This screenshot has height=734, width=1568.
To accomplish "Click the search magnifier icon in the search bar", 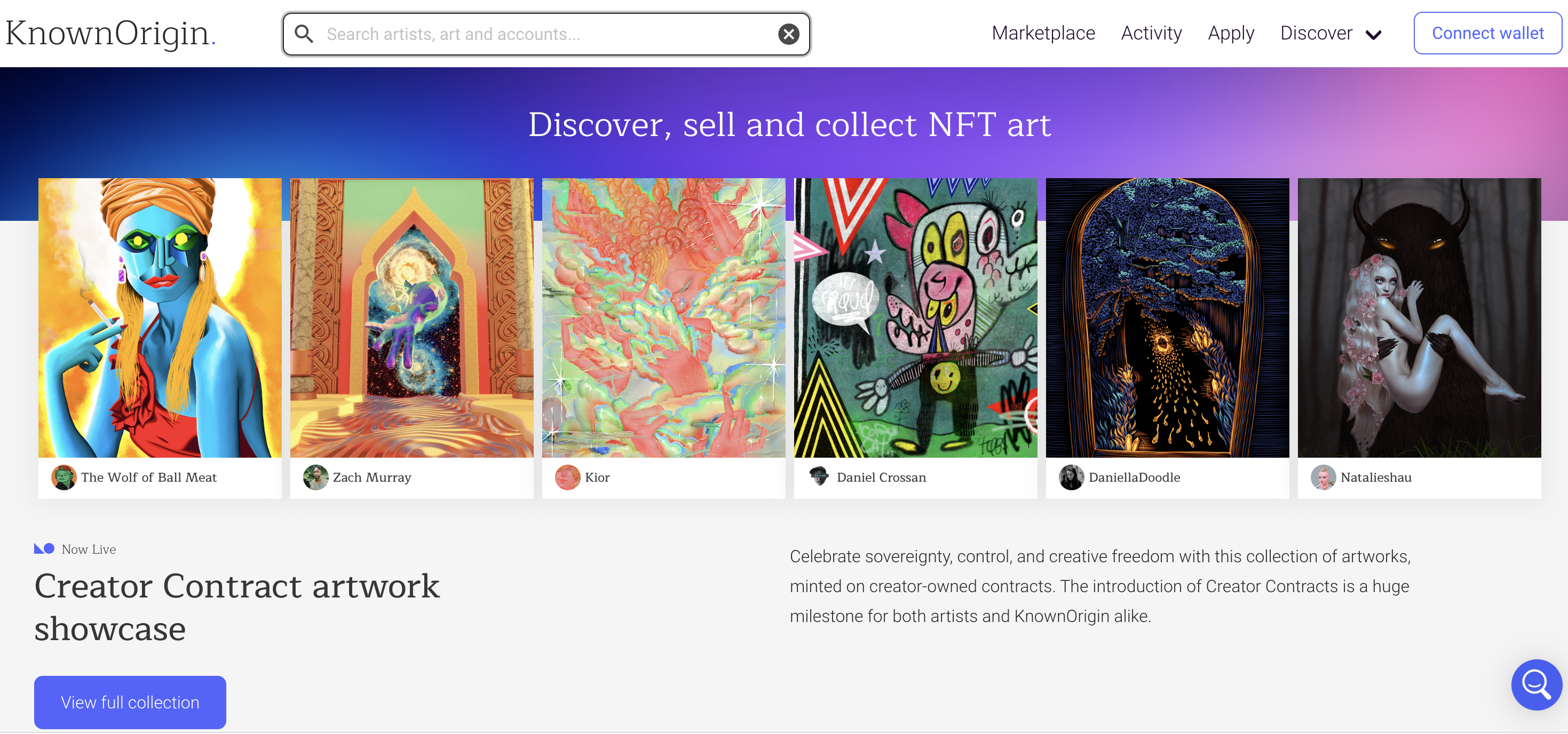I will pyautogui.click(x=304, y=34).
